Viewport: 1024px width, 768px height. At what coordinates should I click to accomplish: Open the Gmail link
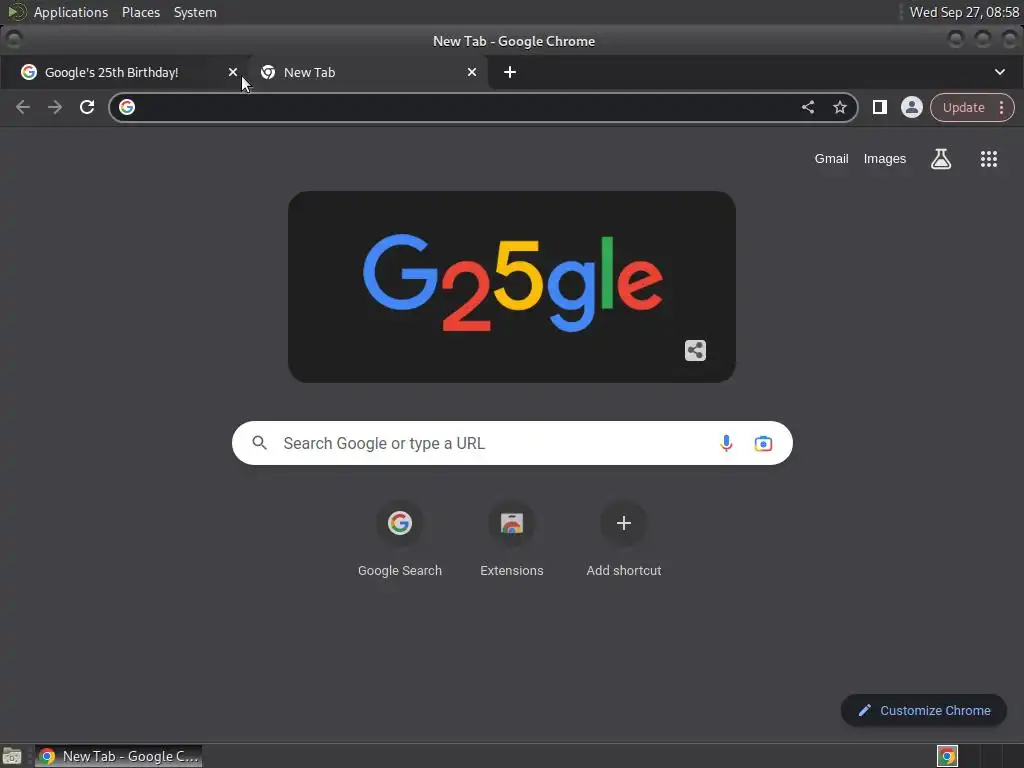point(831,159)
